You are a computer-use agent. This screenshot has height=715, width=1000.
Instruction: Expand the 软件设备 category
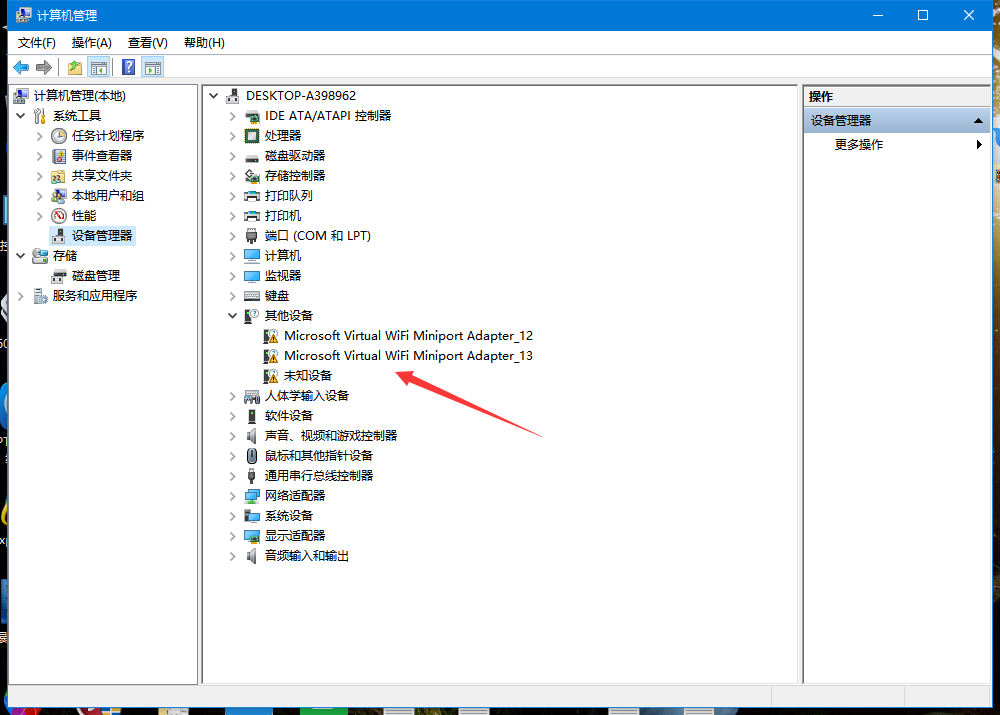[233, 416]
